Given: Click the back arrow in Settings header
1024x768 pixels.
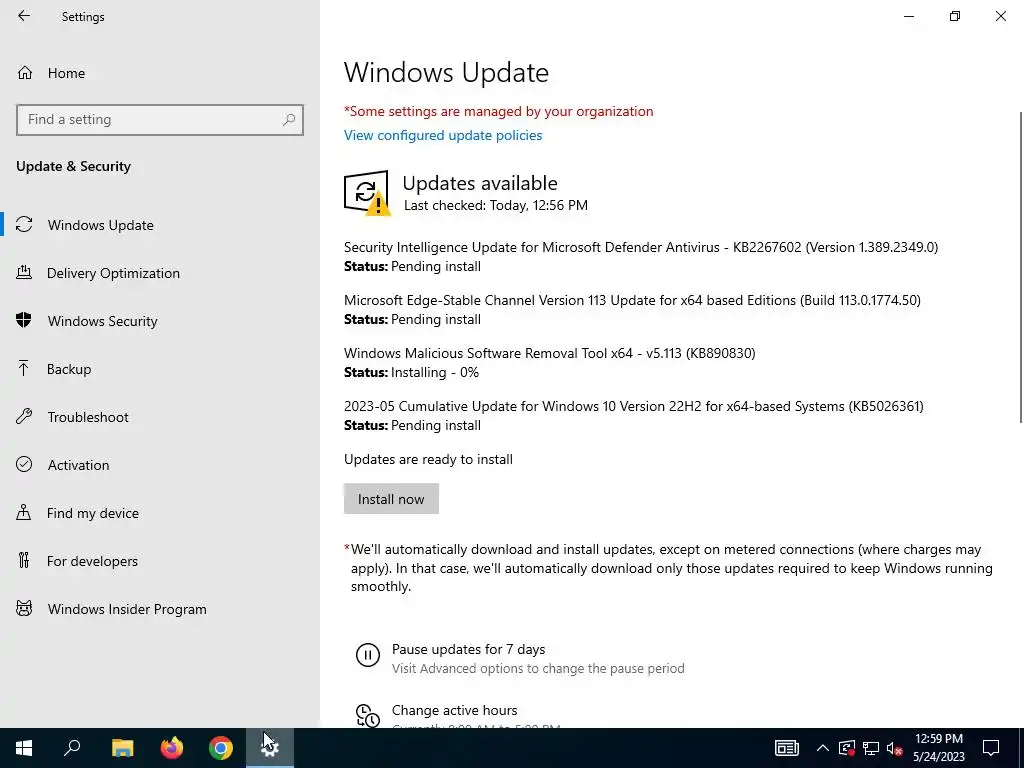Looking at the screenshot, I should point(24,16).
